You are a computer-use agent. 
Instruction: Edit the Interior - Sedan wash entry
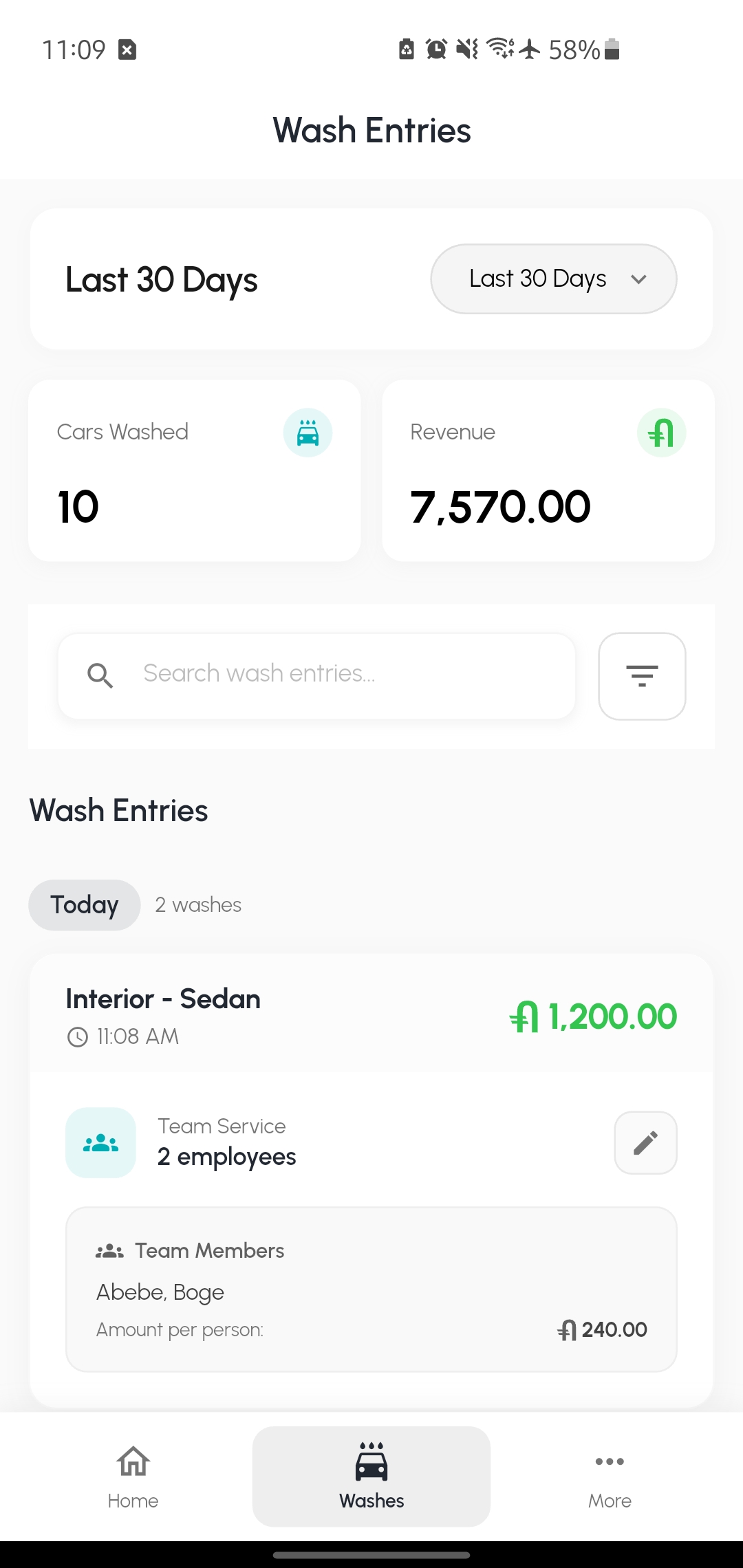point(645,1143)
